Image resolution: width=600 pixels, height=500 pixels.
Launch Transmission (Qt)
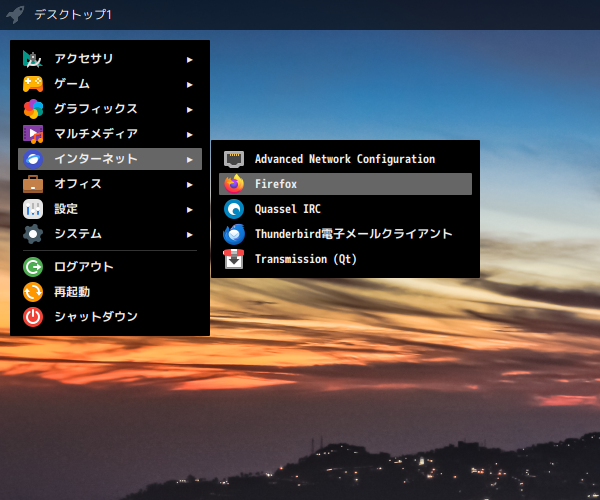click(345, 259)
